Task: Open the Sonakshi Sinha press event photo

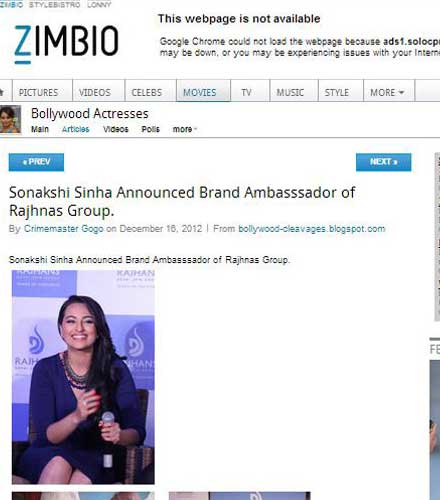Action: click(83, 377)
